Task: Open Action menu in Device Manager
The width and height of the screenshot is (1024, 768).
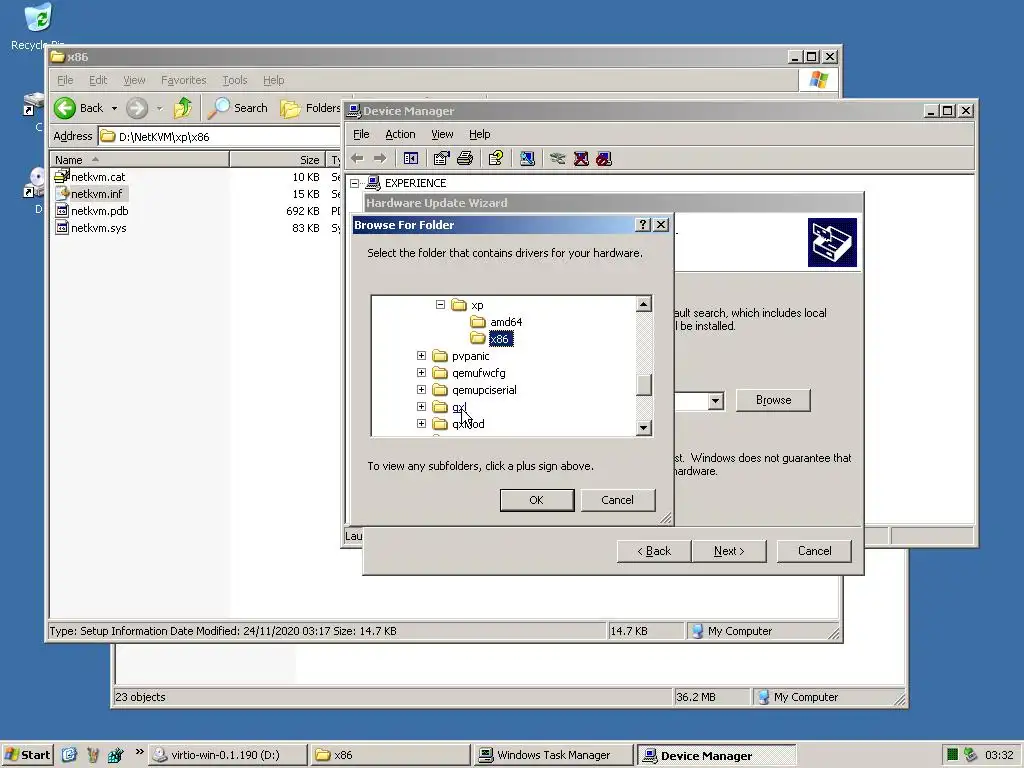Action: 400,134
